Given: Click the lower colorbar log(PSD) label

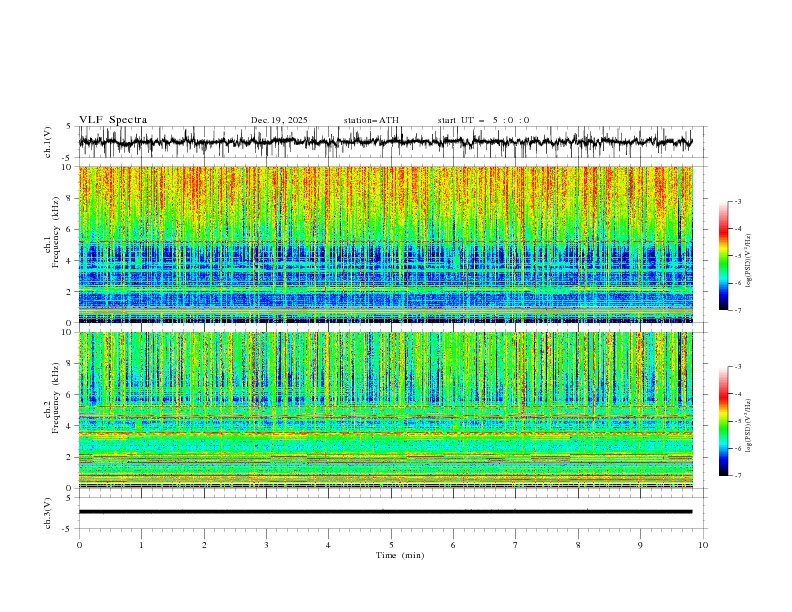Looking at the screenshot, I should tap(749, 425).
